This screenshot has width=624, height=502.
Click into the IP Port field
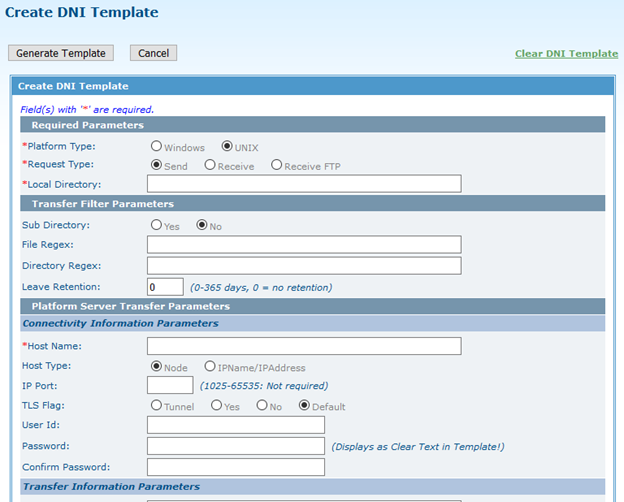click(170, 385)
